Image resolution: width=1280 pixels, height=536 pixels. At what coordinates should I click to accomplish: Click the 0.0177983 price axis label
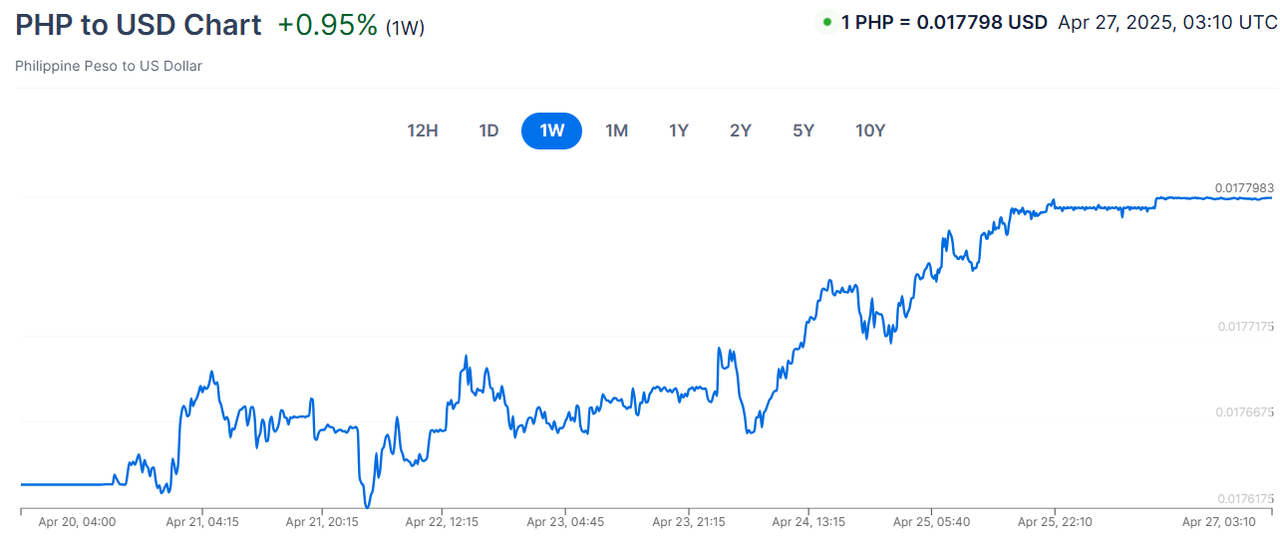pyautogui.click(x=1244, y=188)
